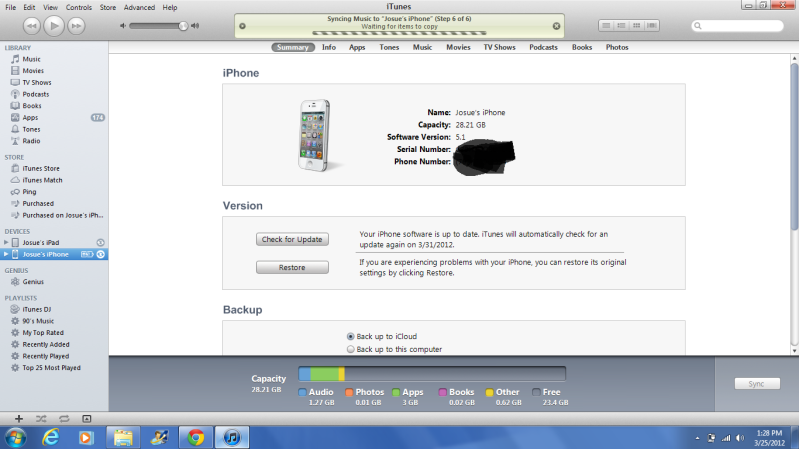Open the Recently Played playlist
The width and height of the screenshot is (799, 449).
pyautogui.click(x=45, y=356)
